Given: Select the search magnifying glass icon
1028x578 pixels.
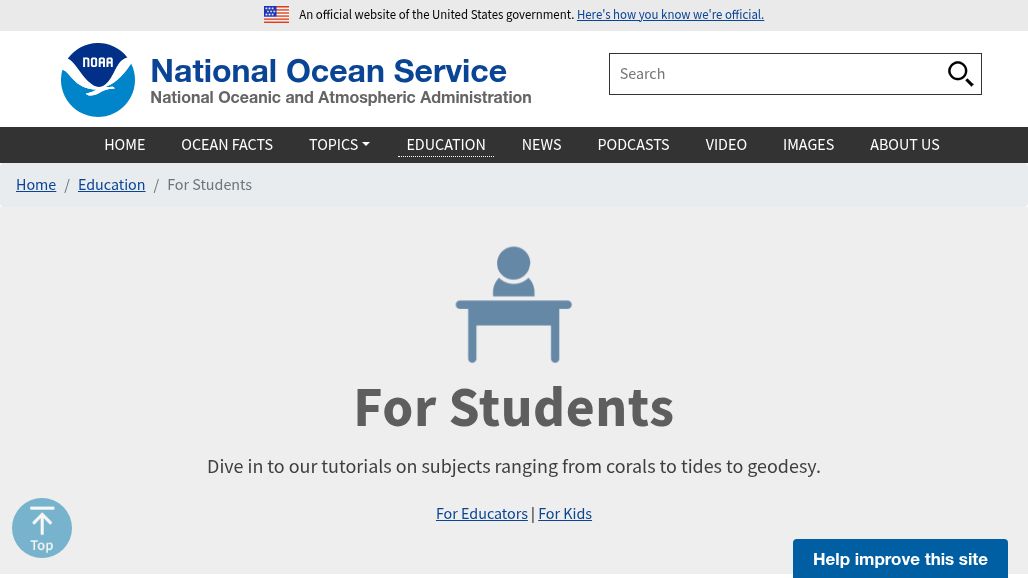Looking at the screenshot, I should 960,73.
